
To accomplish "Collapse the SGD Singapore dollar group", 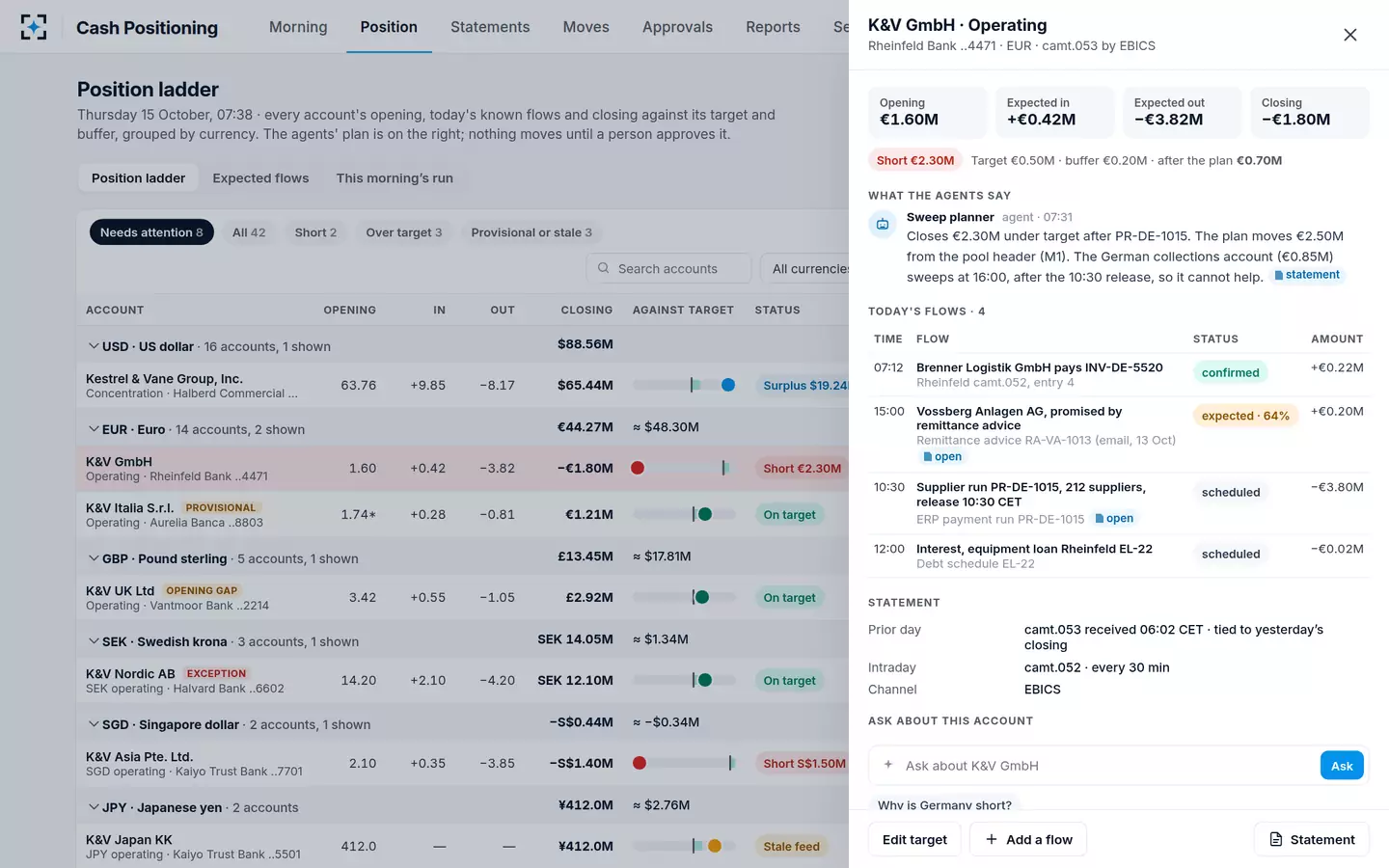I will coord(94,724).
